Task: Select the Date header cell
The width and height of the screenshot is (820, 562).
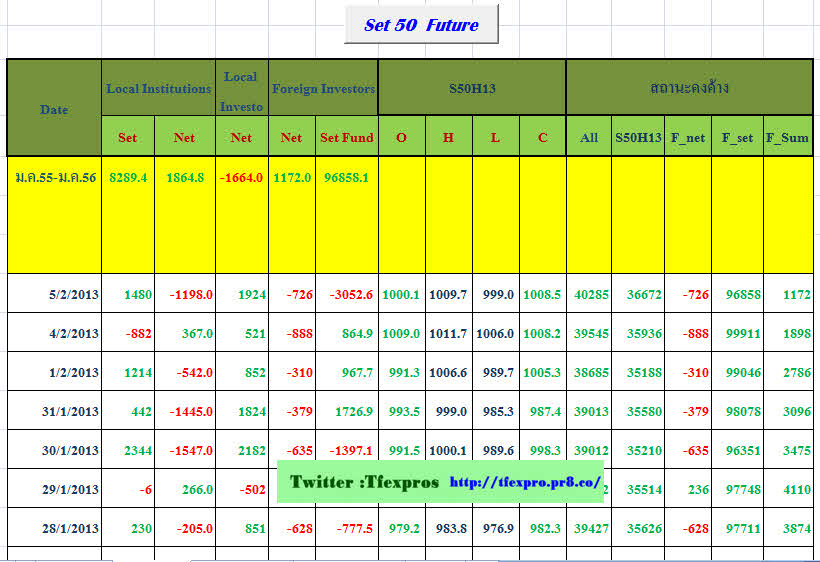Action: (x=54, y=109)
